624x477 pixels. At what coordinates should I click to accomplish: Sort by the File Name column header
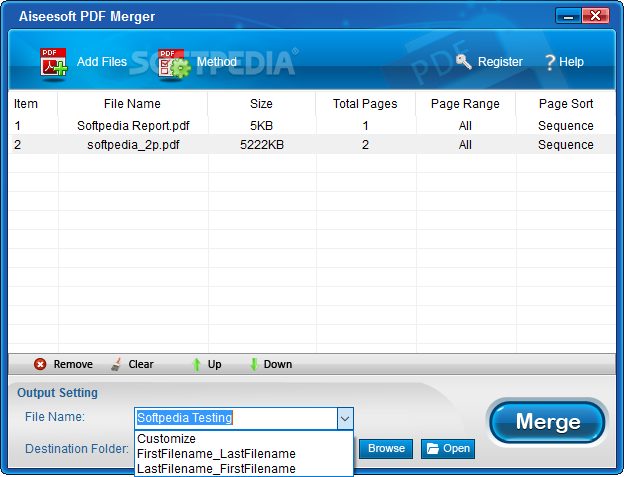[x=133, y=104]
